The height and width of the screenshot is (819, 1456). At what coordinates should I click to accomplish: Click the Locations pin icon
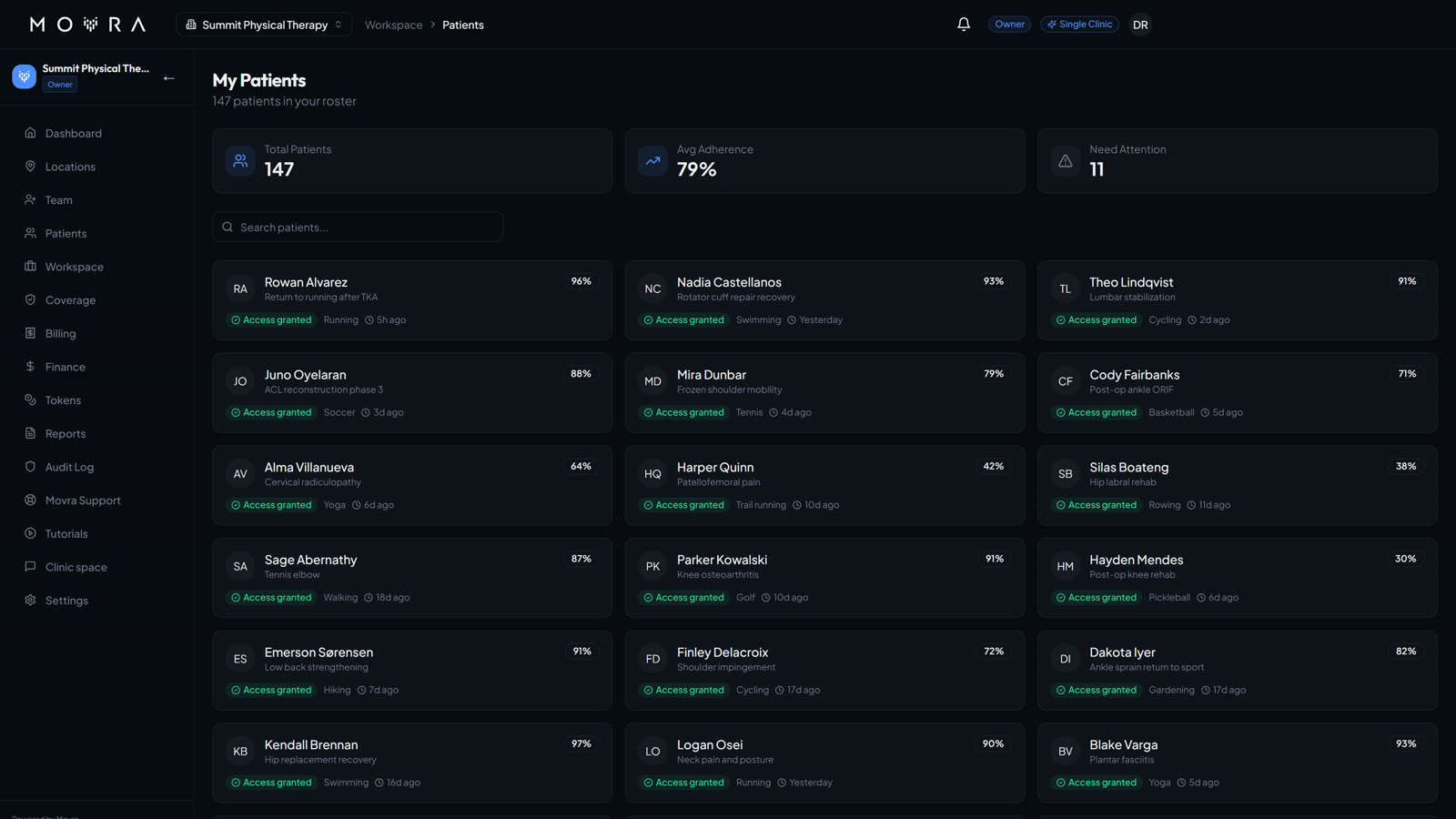[x=30, y=167]
